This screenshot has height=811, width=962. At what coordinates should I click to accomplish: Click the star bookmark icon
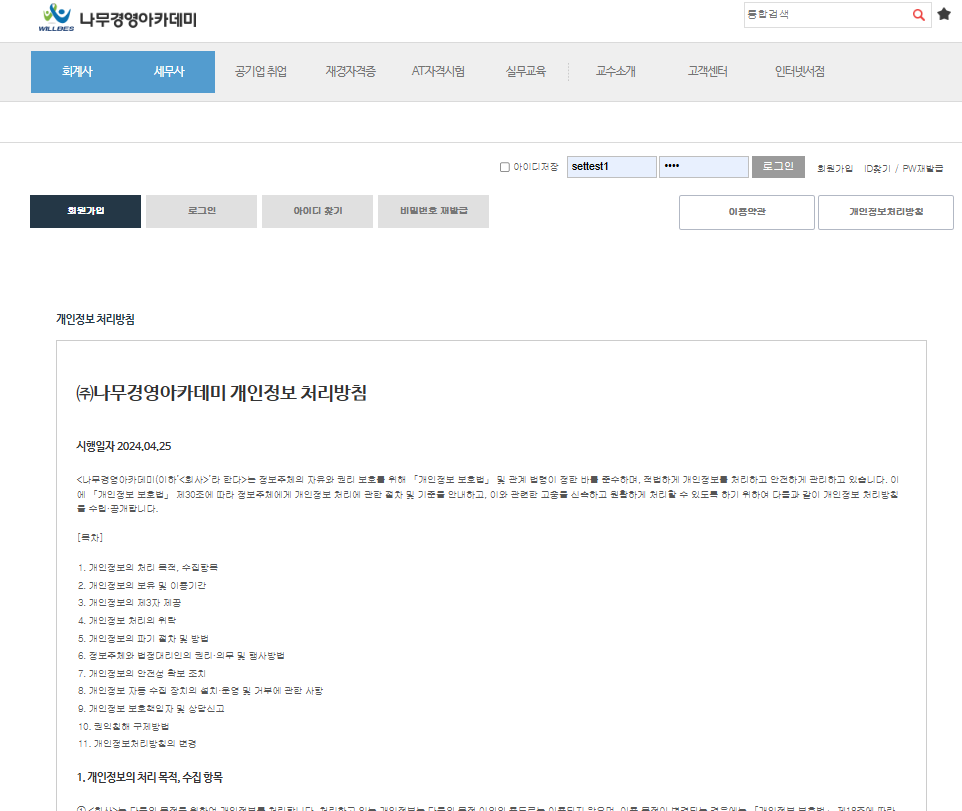944,15
